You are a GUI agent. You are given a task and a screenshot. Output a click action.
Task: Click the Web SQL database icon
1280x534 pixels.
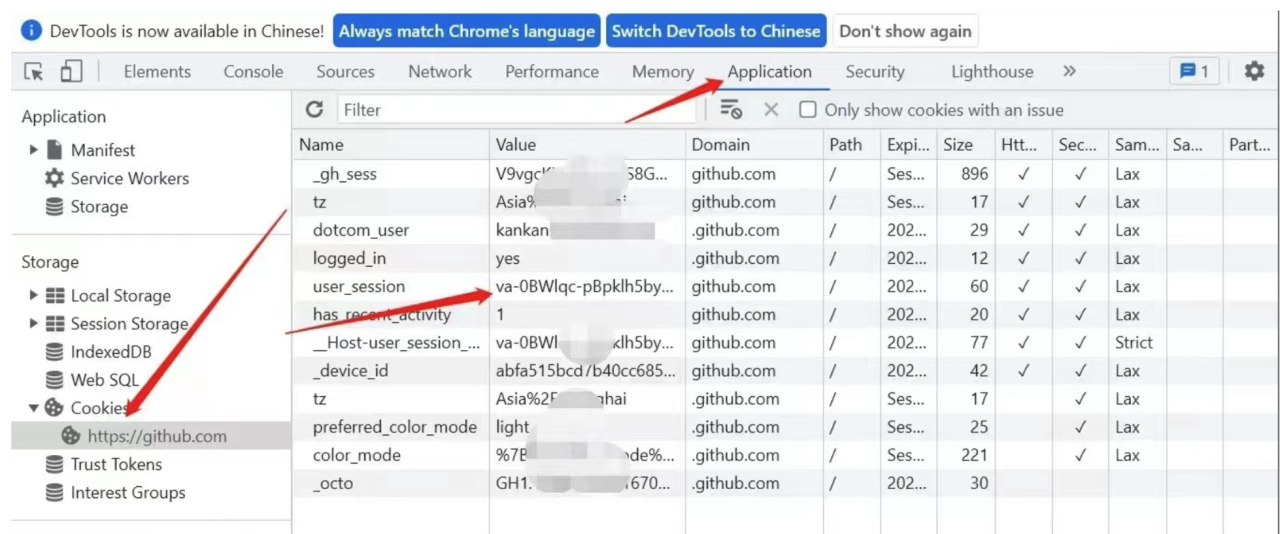coord(55,380)
